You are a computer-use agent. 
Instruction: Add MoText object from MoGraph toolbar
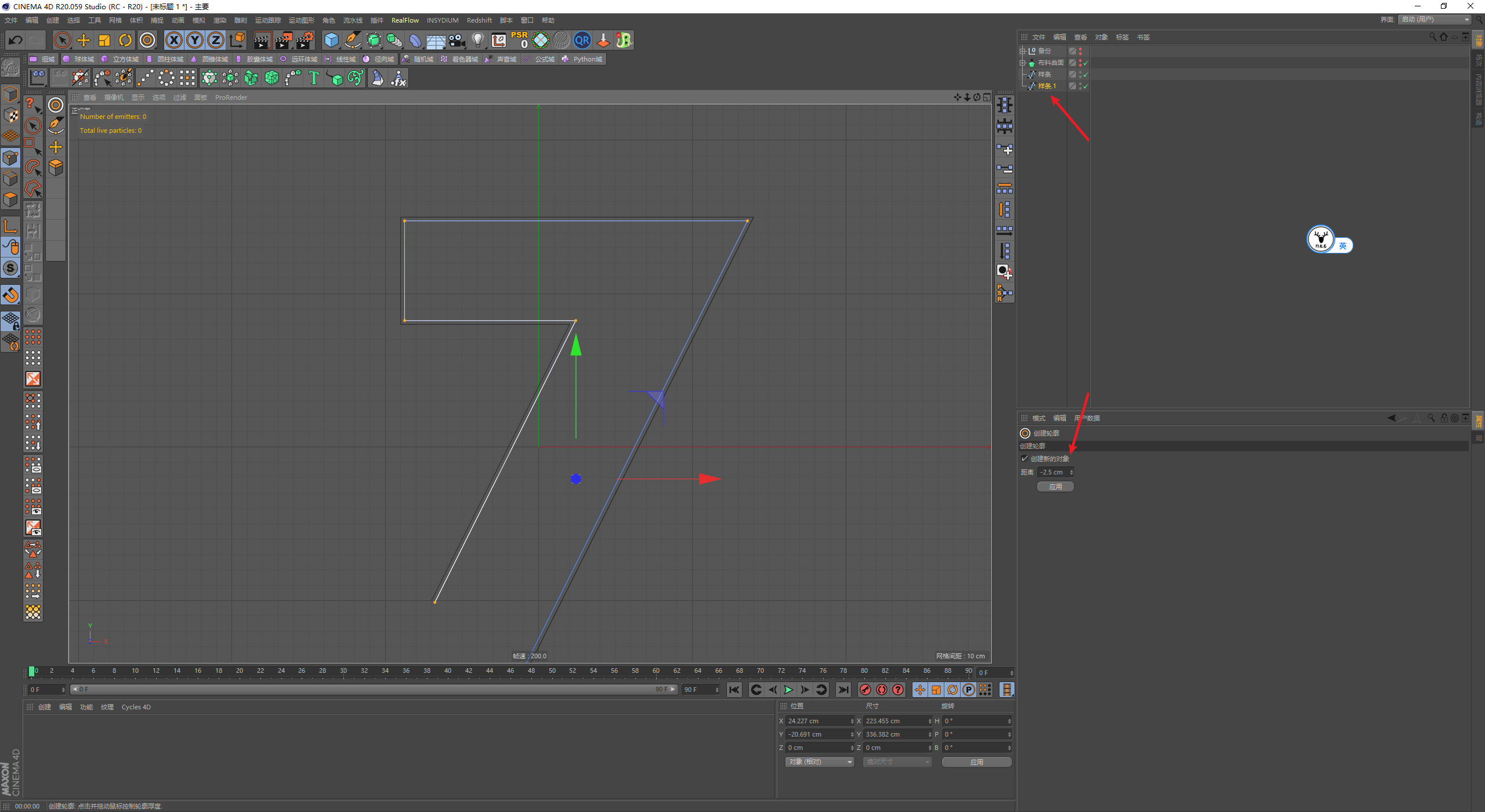coord(314,78)
